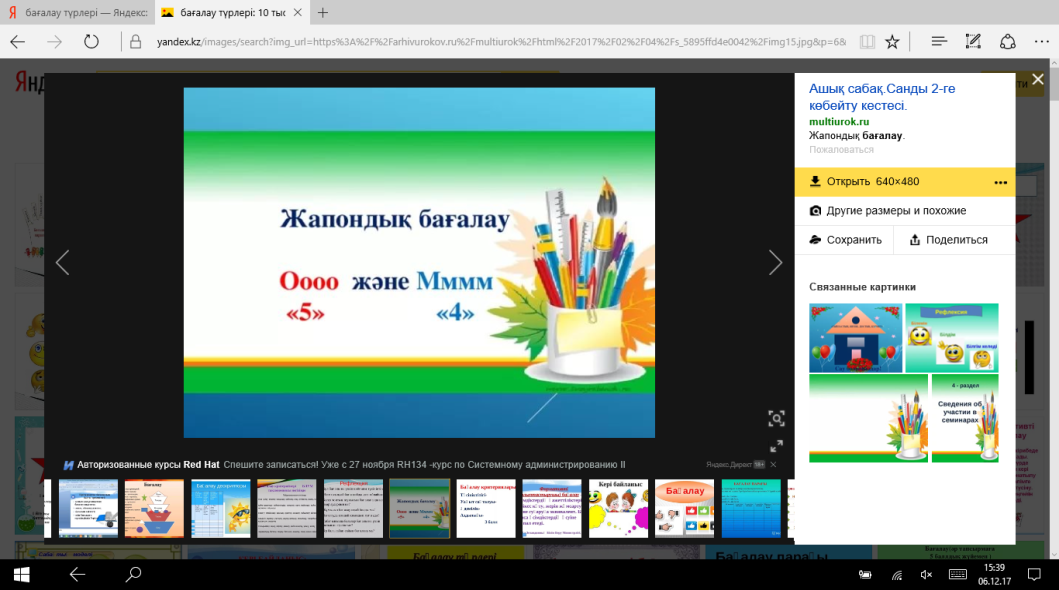Click the Edge refresh page icon
This screenshot has height=590, width=1059.
click(91, 42)
